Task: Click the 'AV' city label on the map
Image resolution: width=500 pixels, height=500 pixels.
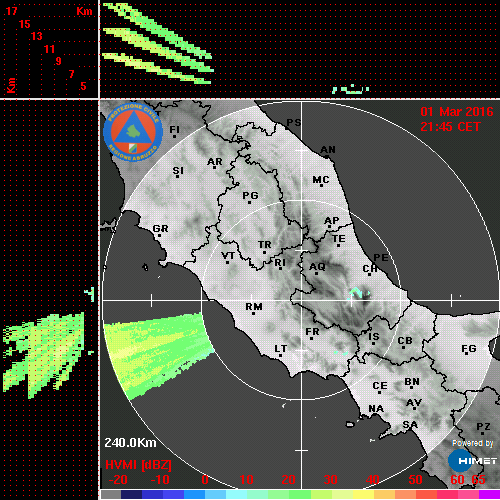Action: point(414,403)
